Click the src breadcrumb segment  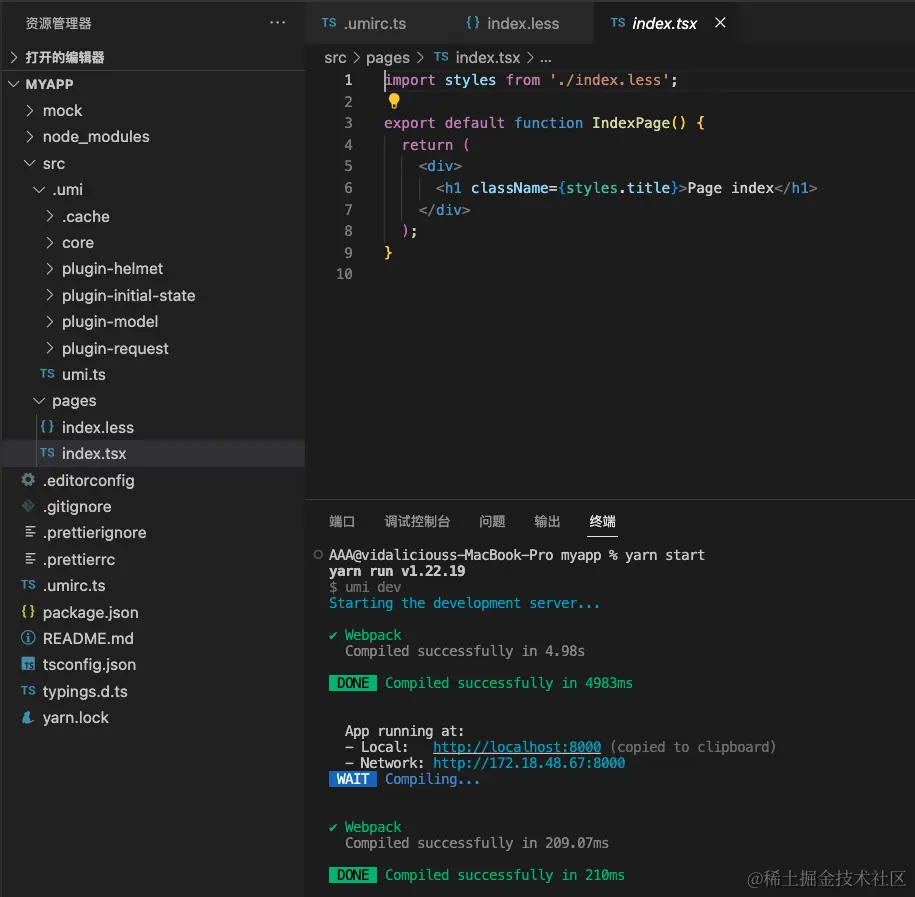(x=335, y=58)
